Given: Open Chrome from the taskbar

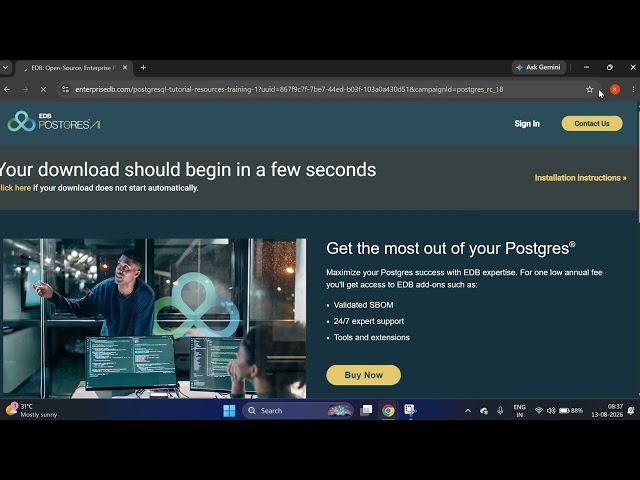Looking at the screenshot, I should pyautogui.click(x=388, y=411).
